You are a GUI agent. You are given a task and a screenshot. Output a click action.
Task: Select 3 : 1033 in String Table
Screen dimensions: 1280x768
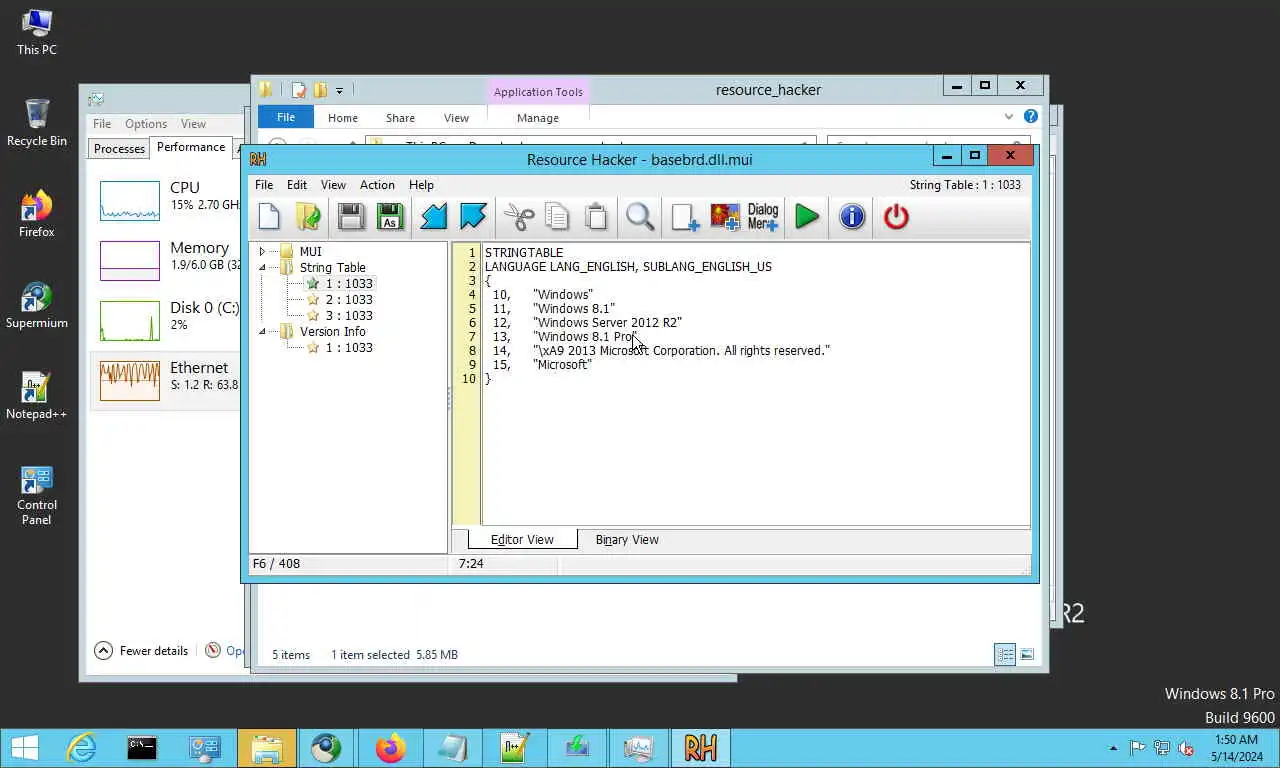(x=348, y=316)
